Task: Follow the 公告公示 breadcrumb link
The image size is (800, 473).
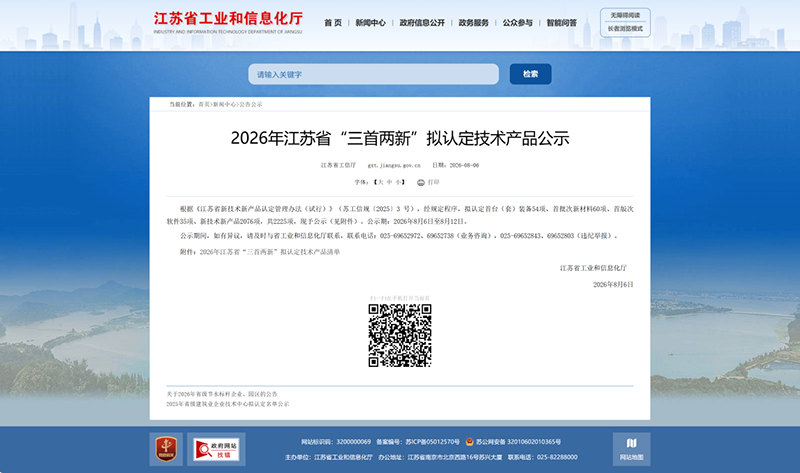Action: (x=251, y=104)
